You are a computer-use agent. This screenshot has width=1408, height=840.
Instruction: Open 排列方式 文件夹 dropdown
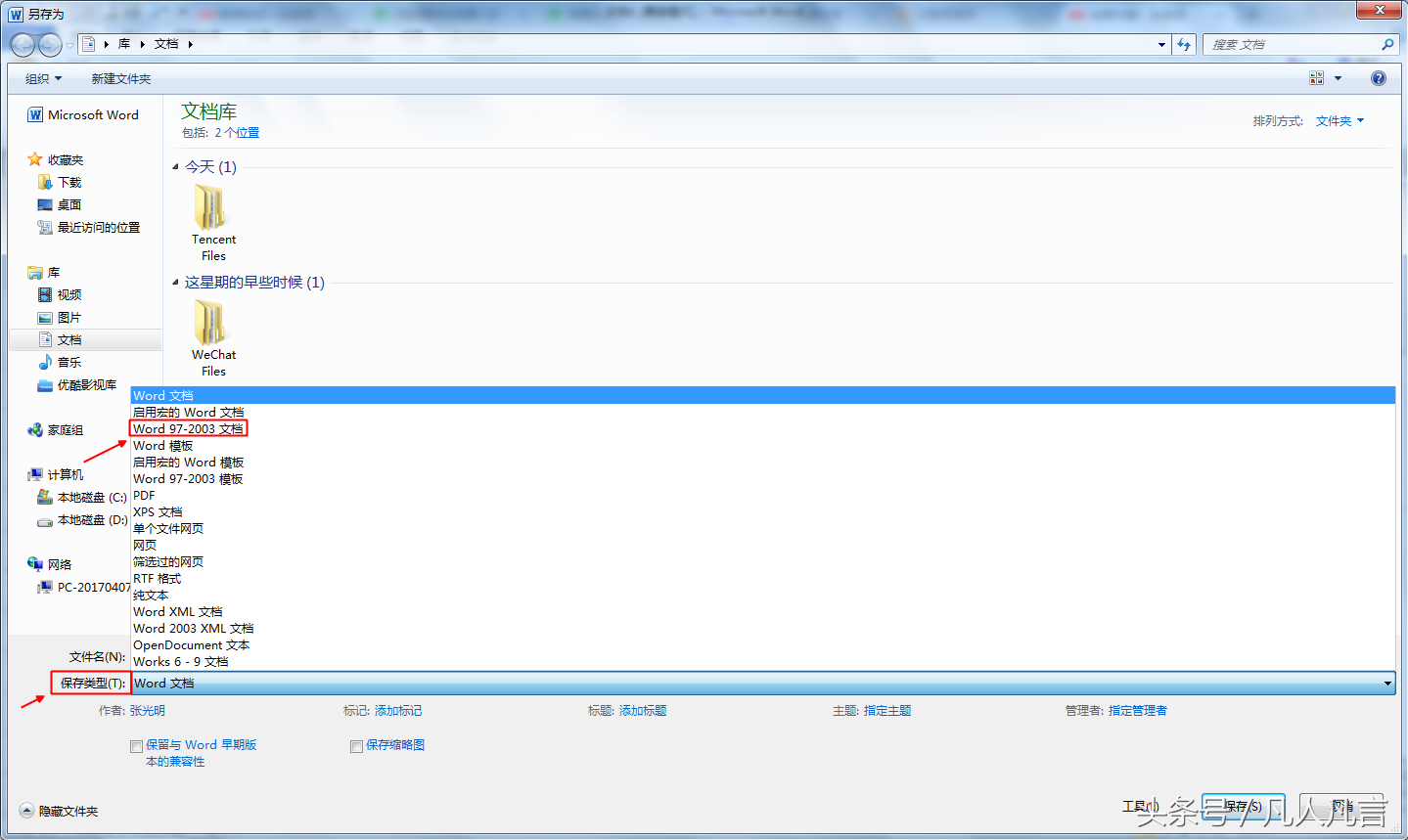1340,121
